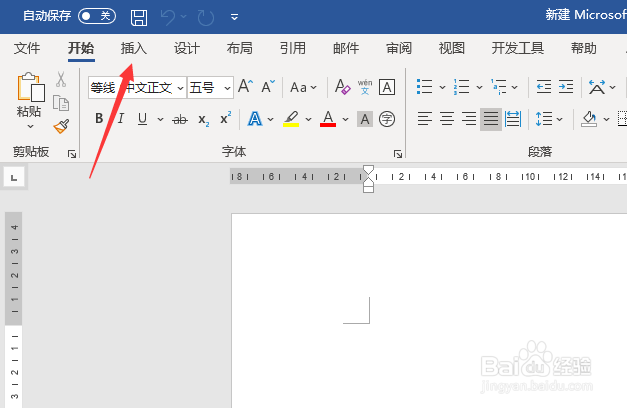The width and height of the screenshot is (627, 408).
Task: Click the Center alignment icon
Action: (x=447, y=119)
